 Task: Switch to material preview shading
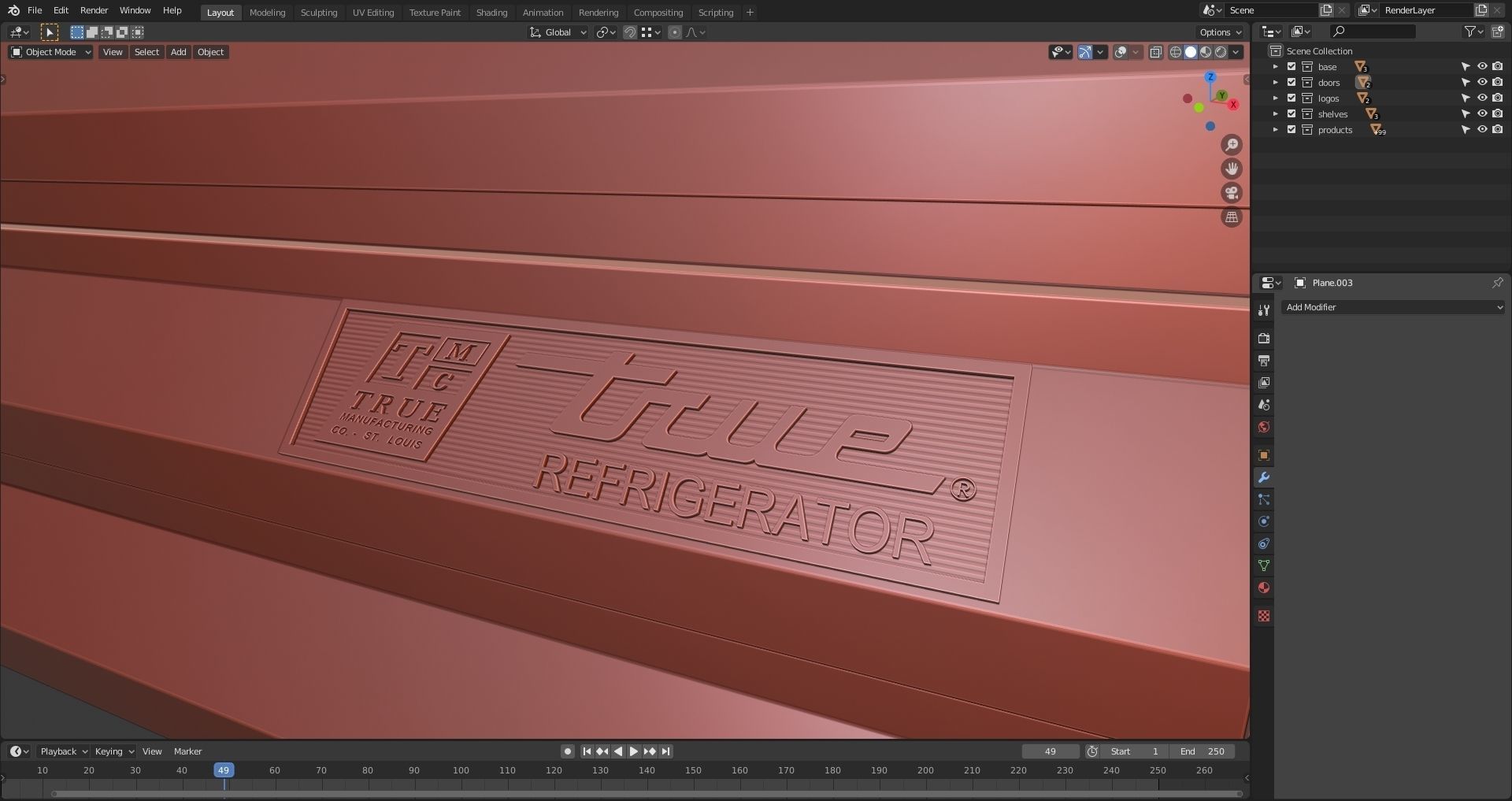pos(1206,53)
